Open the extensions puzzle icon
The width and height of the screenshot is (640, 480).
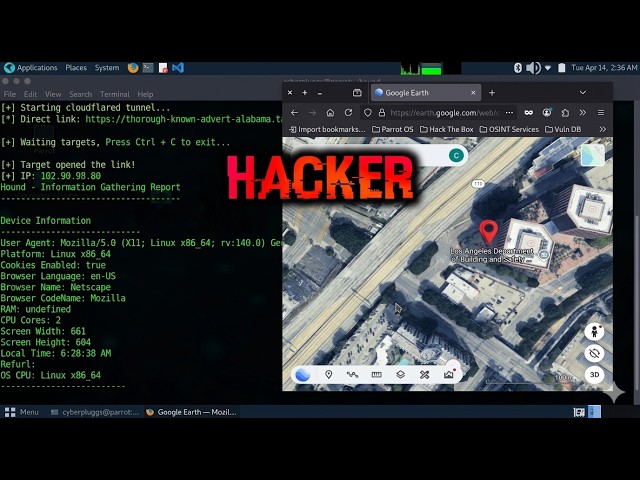click(x=565, y=113)
